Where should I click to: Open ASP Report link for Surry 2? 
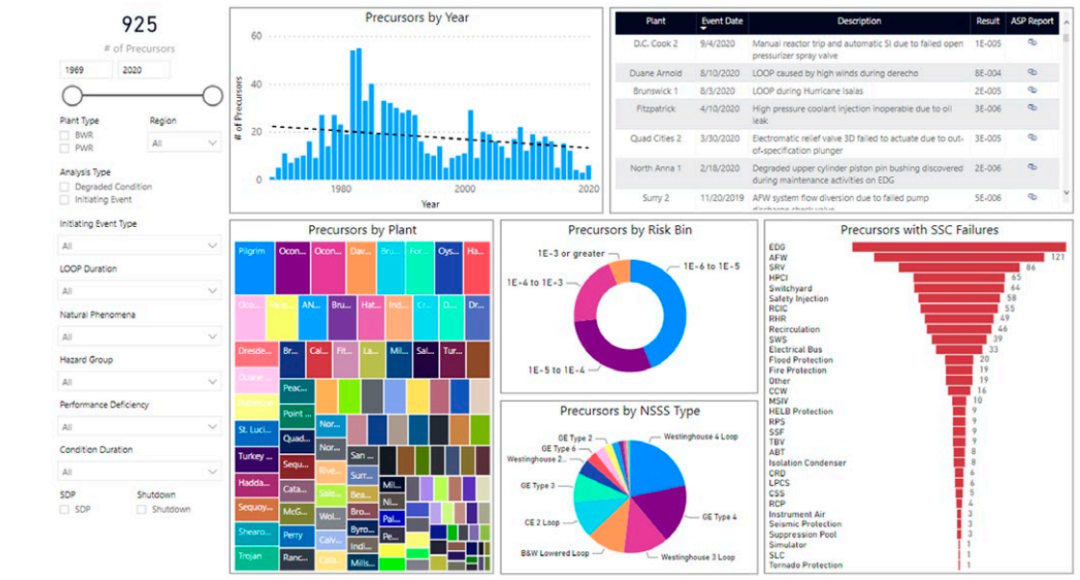[x=1032, y=198]
